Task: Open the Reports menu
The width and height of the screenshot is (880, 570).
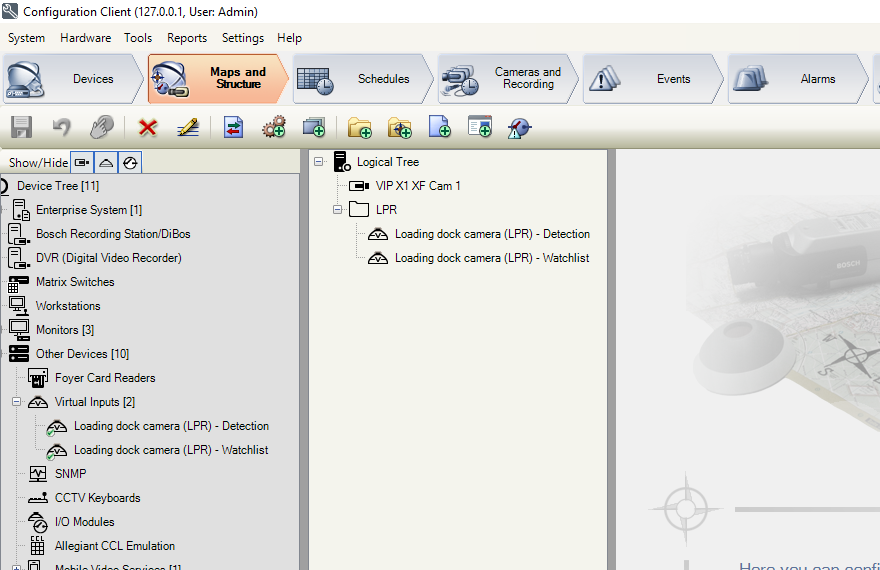Action: (187, 38)
